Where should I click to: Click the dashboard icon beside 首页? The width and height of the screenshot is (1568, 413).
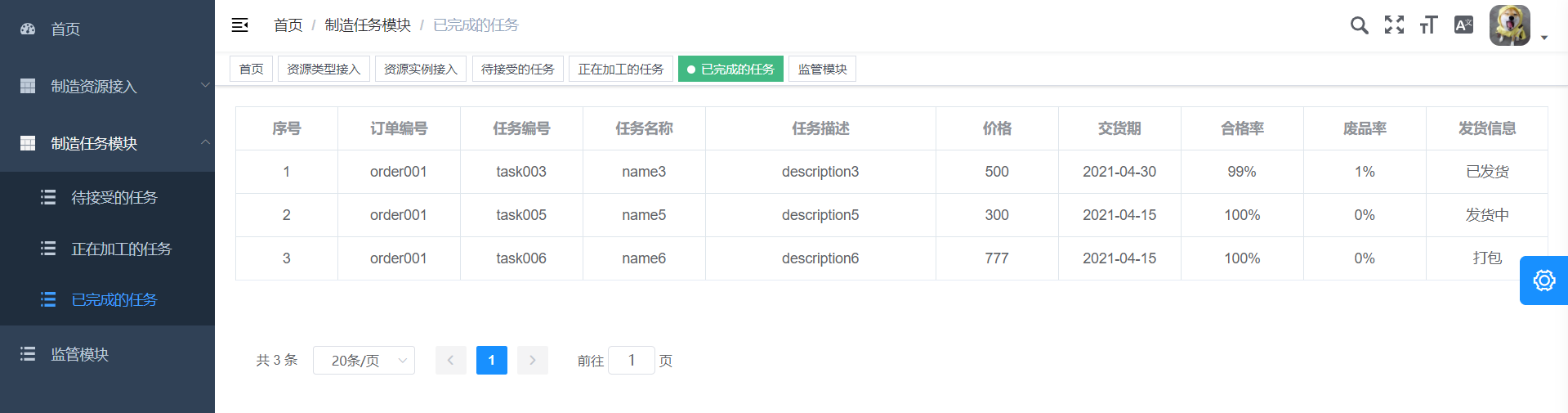tap(28, 29)
